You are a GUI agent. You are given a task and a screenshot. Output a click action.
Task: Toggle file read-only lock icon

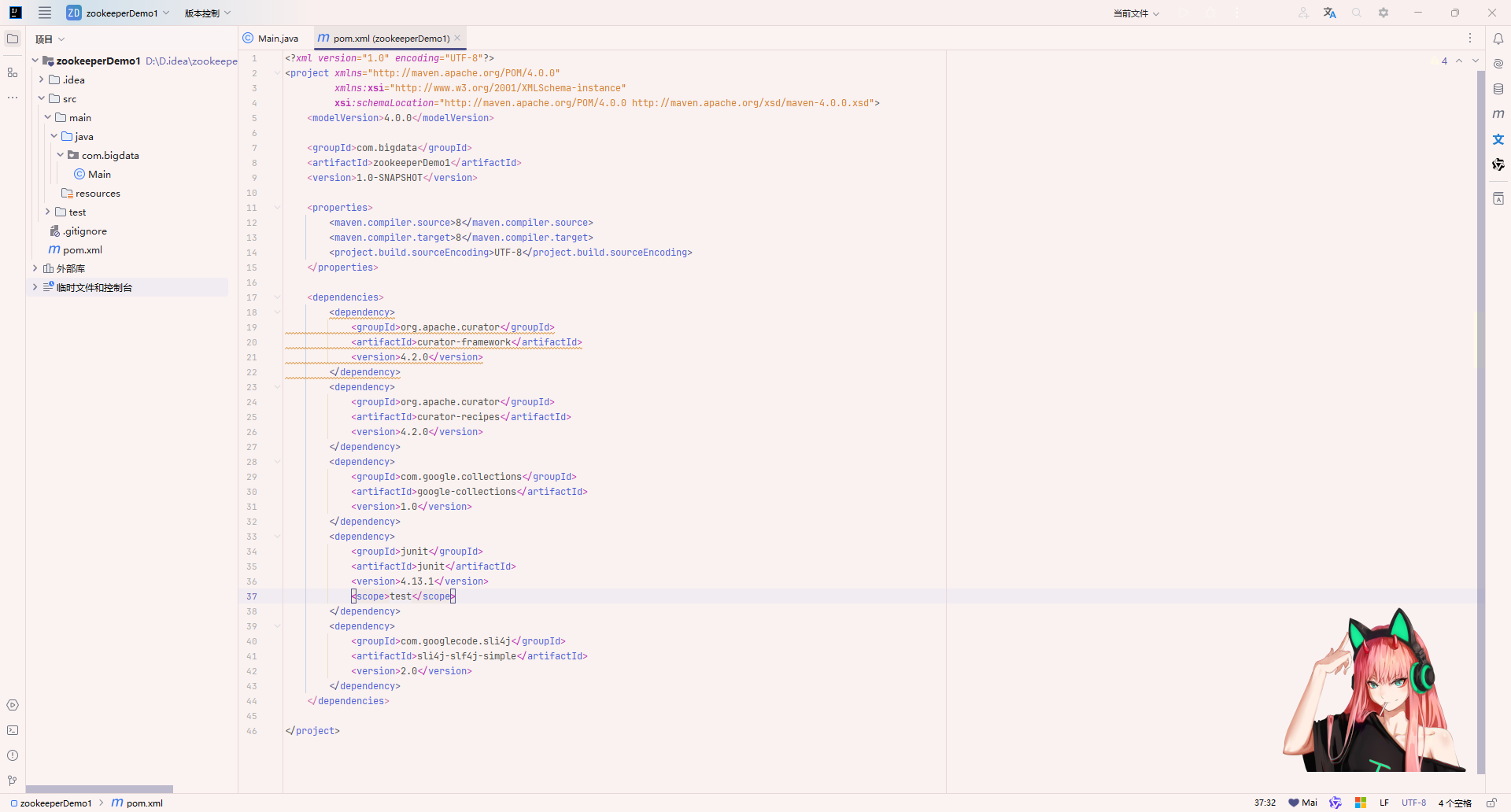coord(1491,803)
